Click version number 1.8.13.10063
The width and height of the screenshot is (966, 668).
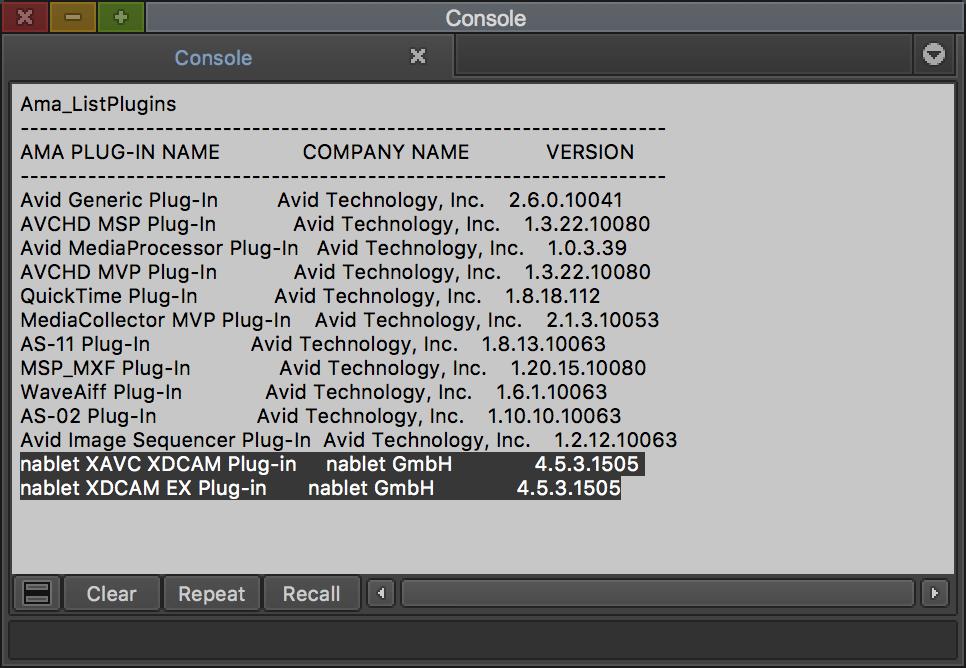click(543, 344)
